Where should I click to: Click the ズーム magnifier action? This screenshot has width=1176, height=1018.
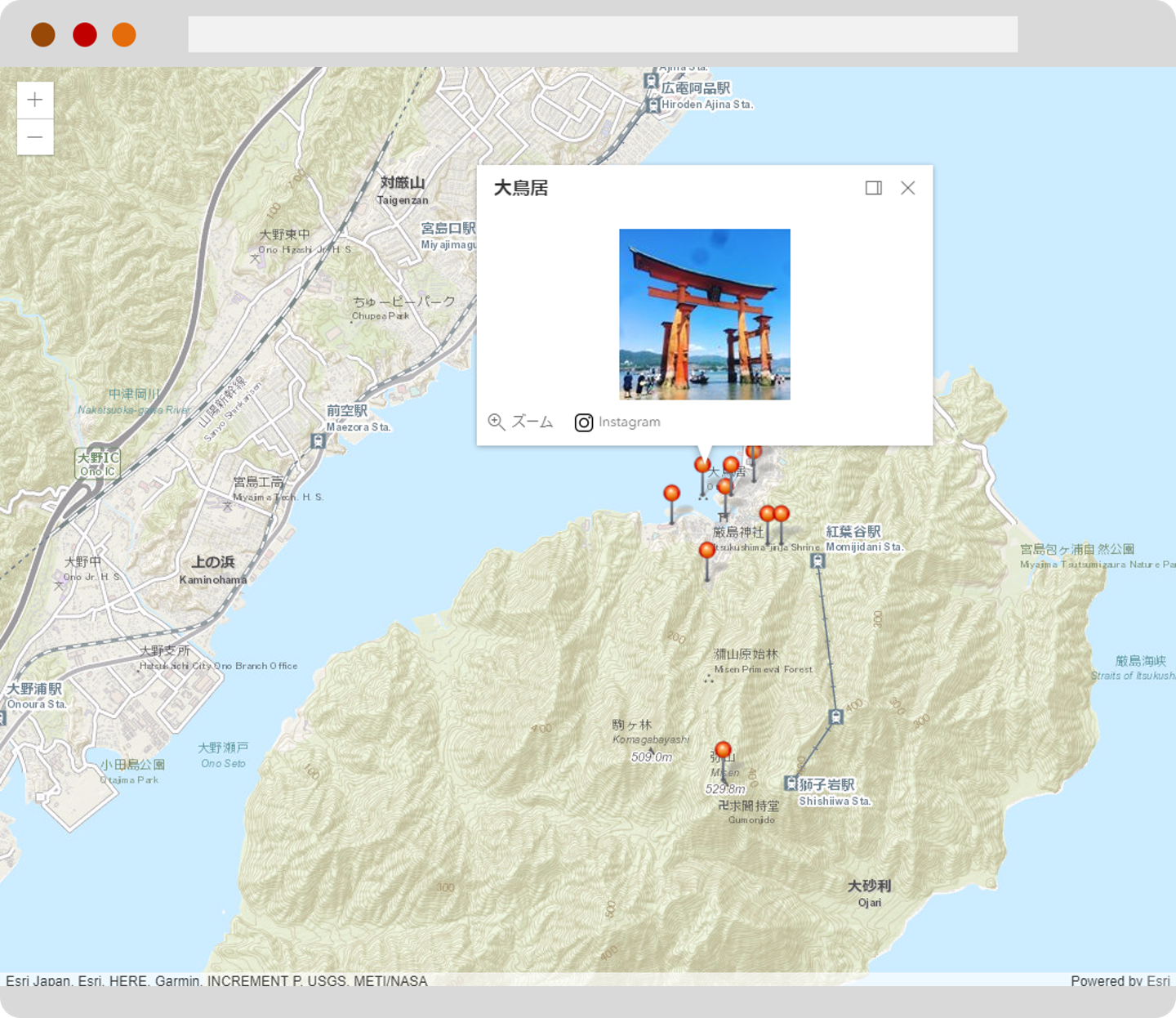pyautogui.click(x=521, y=422)
